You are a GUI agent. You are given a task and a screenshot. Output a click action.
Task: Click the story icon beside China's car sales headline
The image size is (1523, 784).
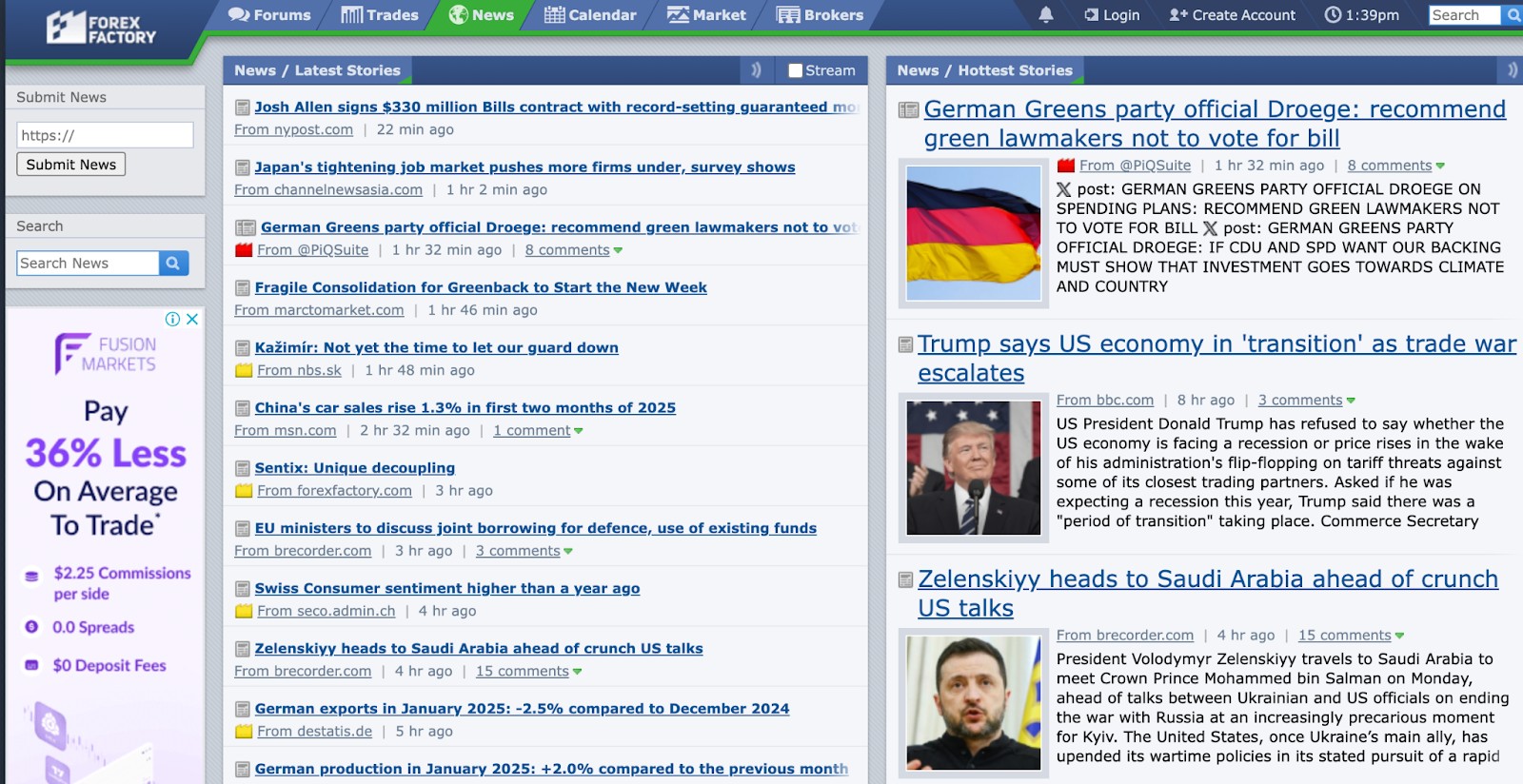[243, 408]
